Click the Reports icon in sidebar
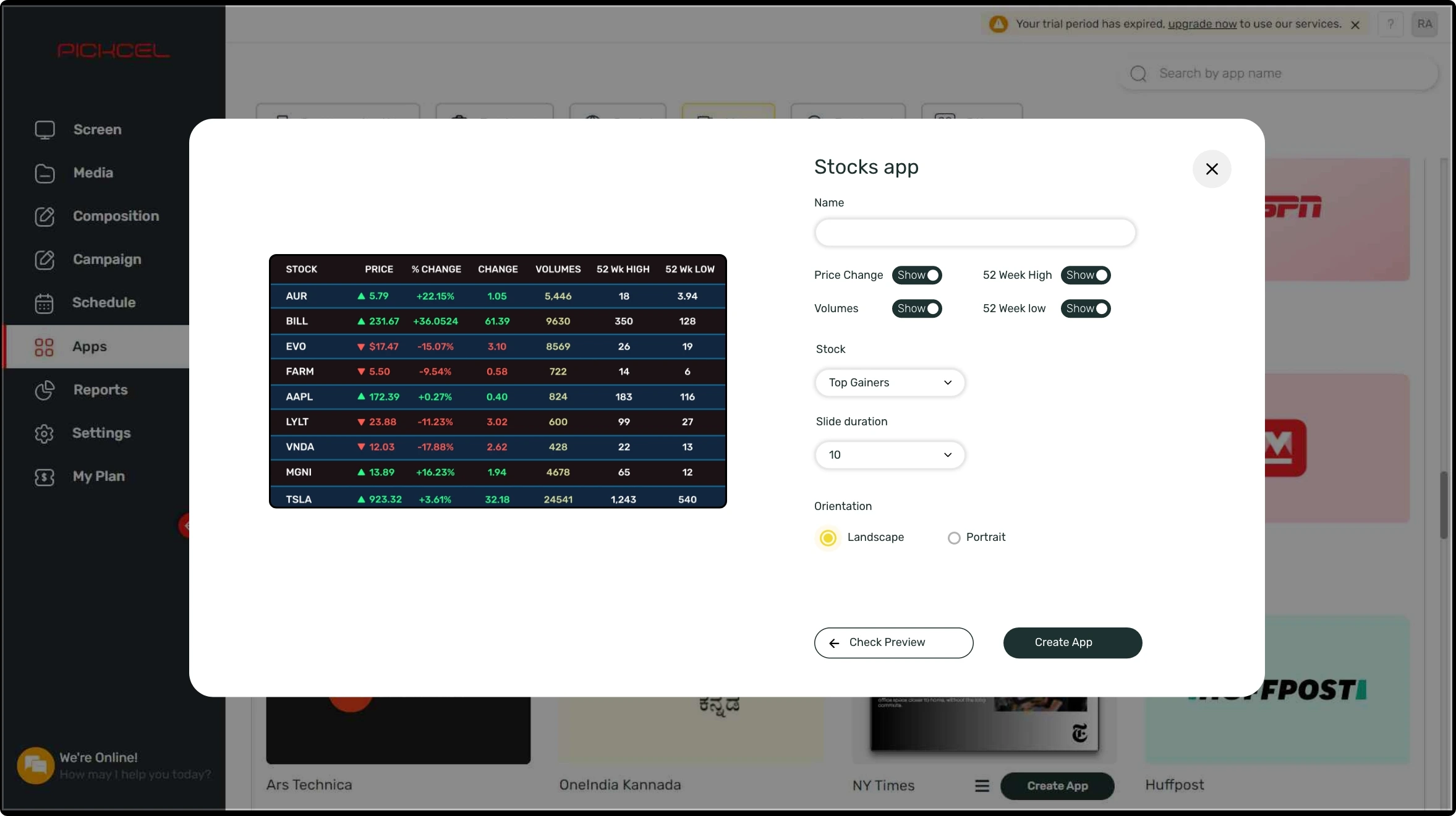This screenshot has height=816, width=1456. pos(43,390)
